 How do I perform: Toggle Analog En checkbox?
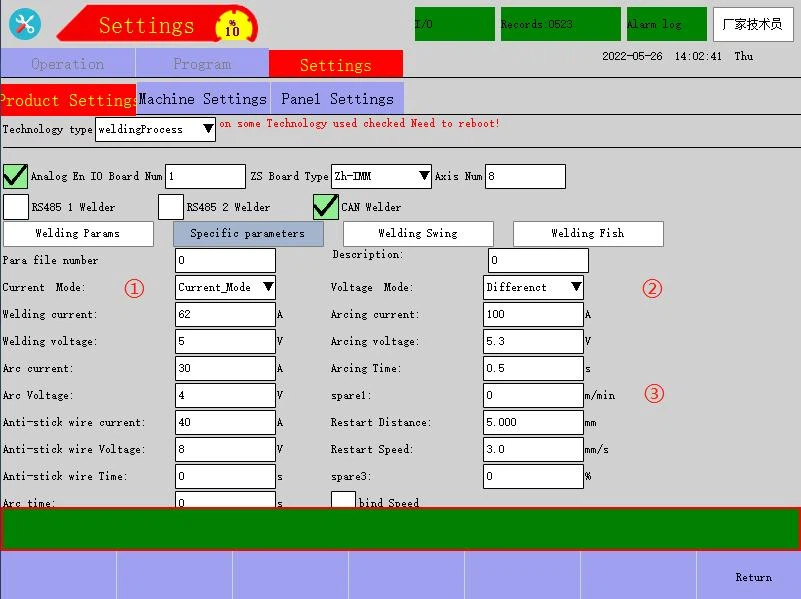[15, 176]
